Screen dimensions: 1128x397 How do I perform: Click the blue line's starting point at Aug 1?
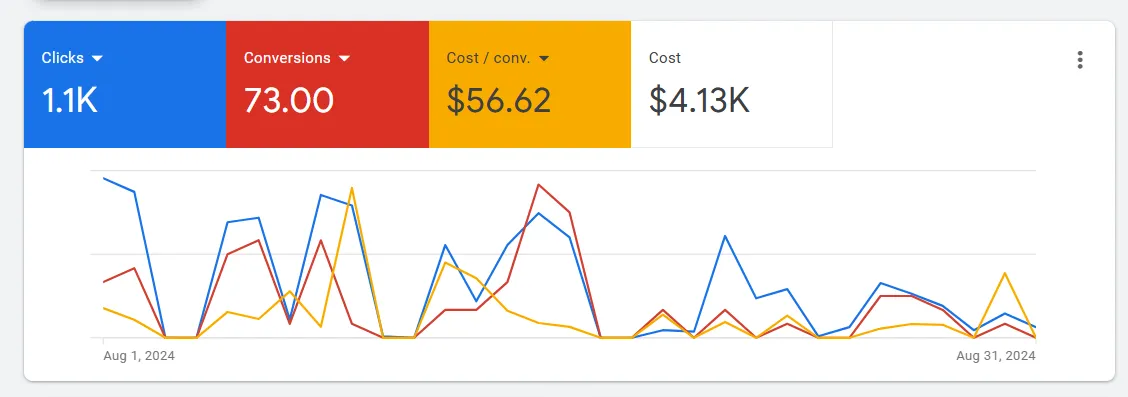point(104,178)
